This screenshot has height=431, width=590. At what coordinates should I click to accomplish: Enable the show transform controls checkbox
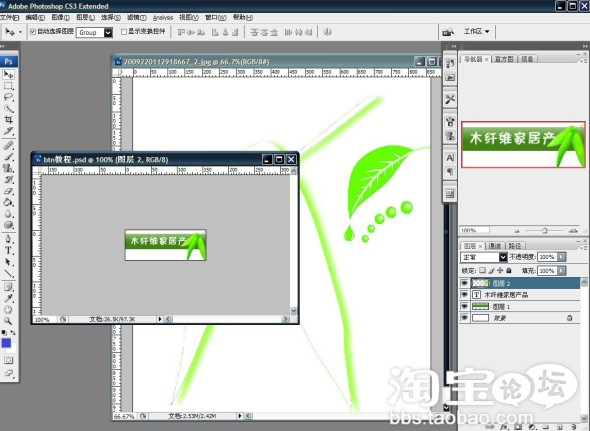point(123,32)
